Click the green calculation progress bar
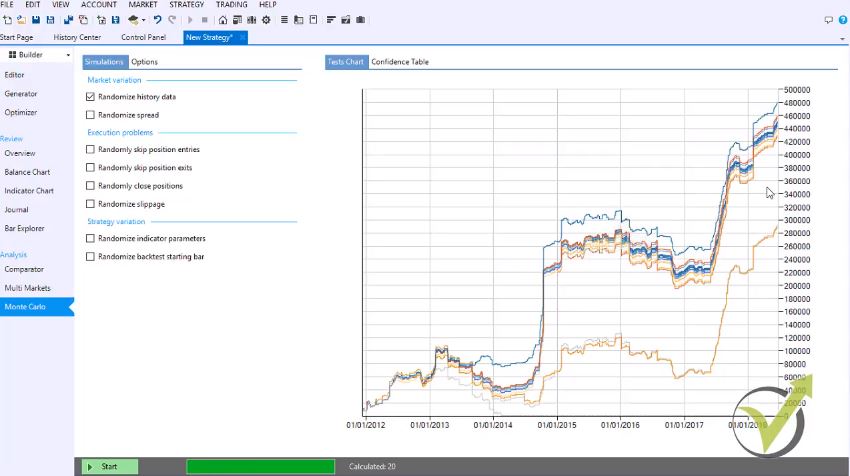850x476 pixels. coord(260,466)
